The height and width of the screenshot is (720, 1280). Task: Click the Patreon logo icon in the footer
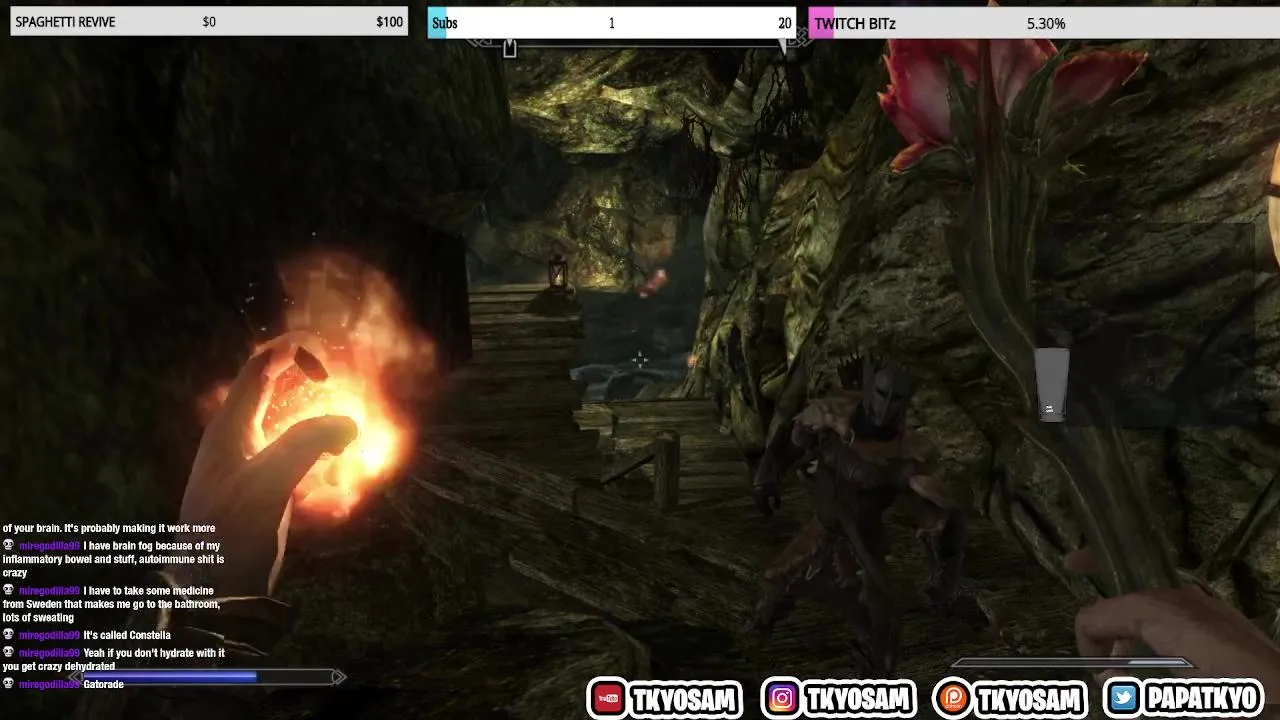pyautogui.click(x=953, y=699)
